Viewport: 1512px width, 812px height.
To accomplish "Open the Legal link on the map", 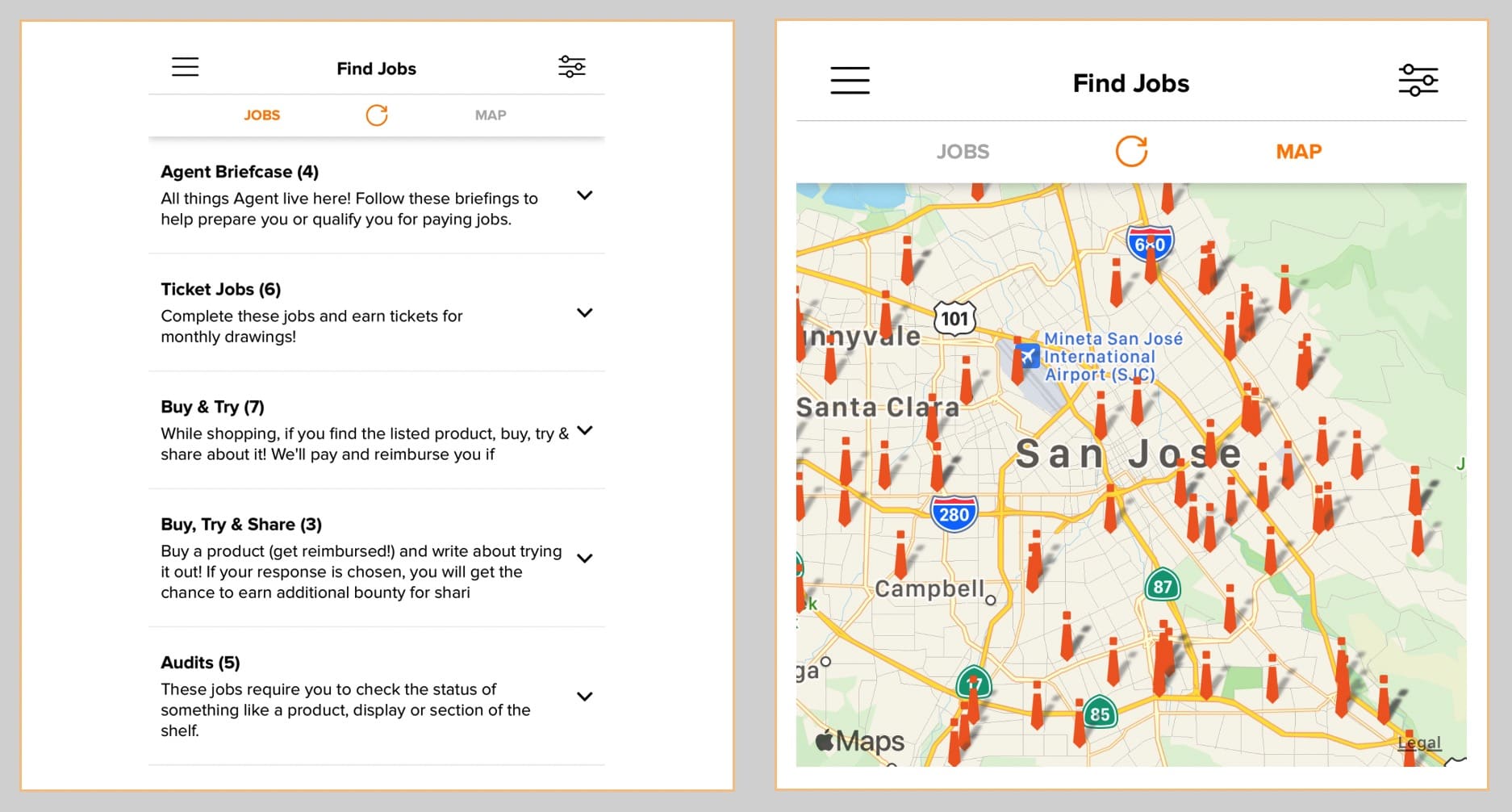I will [1419, 743].
